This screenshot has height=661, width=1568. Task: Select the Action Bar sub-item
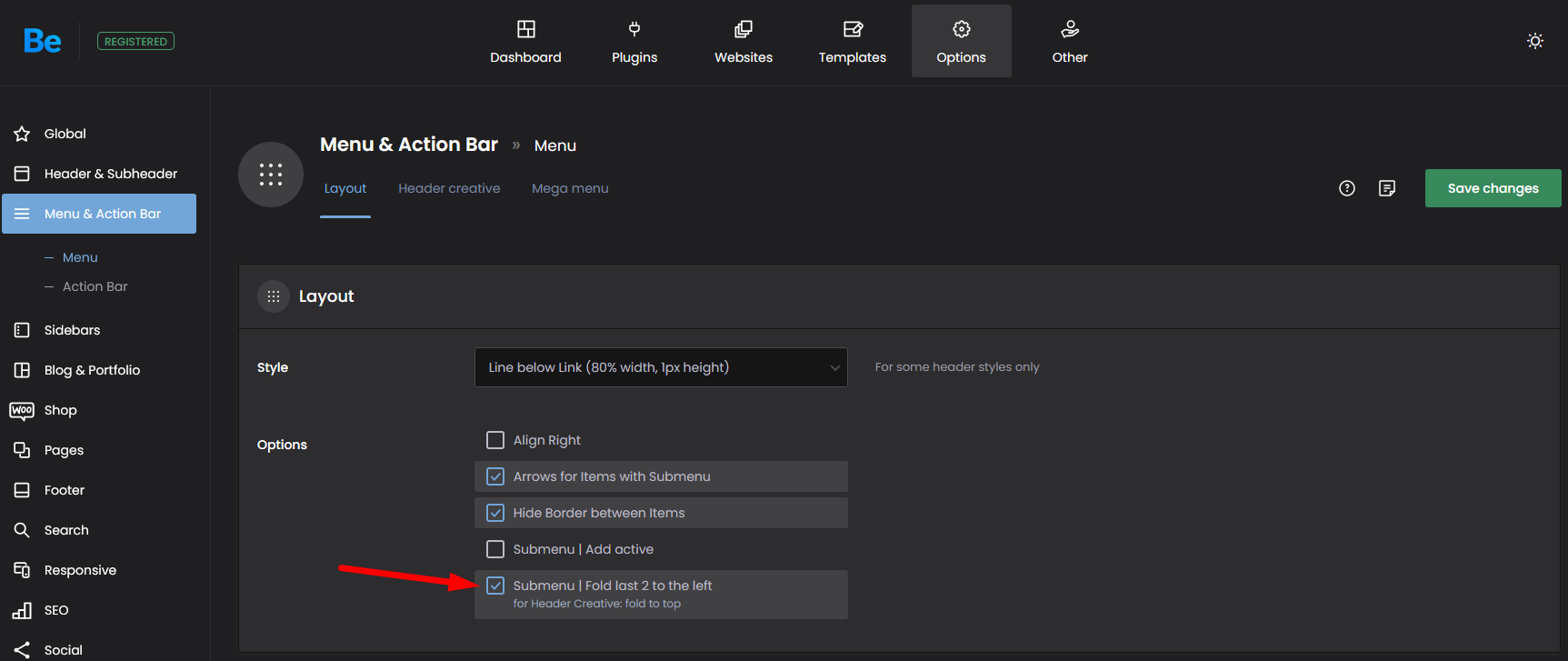pyautogui.click(x=95, y=286)
